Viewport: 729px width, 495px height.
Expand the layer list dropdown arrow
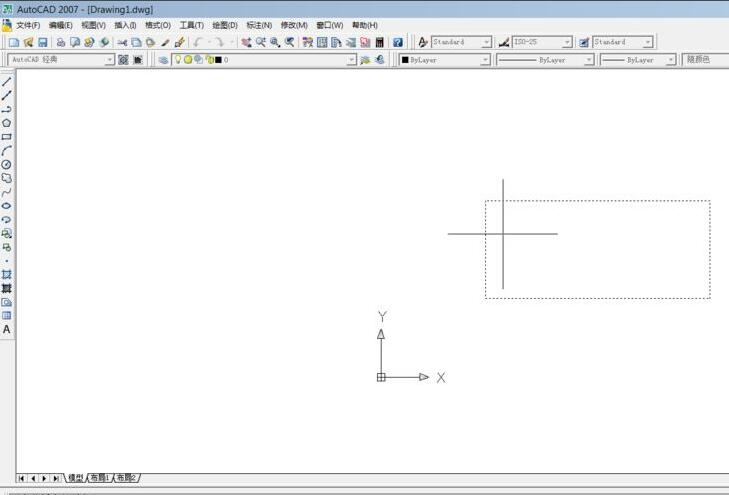click(351, 60)
